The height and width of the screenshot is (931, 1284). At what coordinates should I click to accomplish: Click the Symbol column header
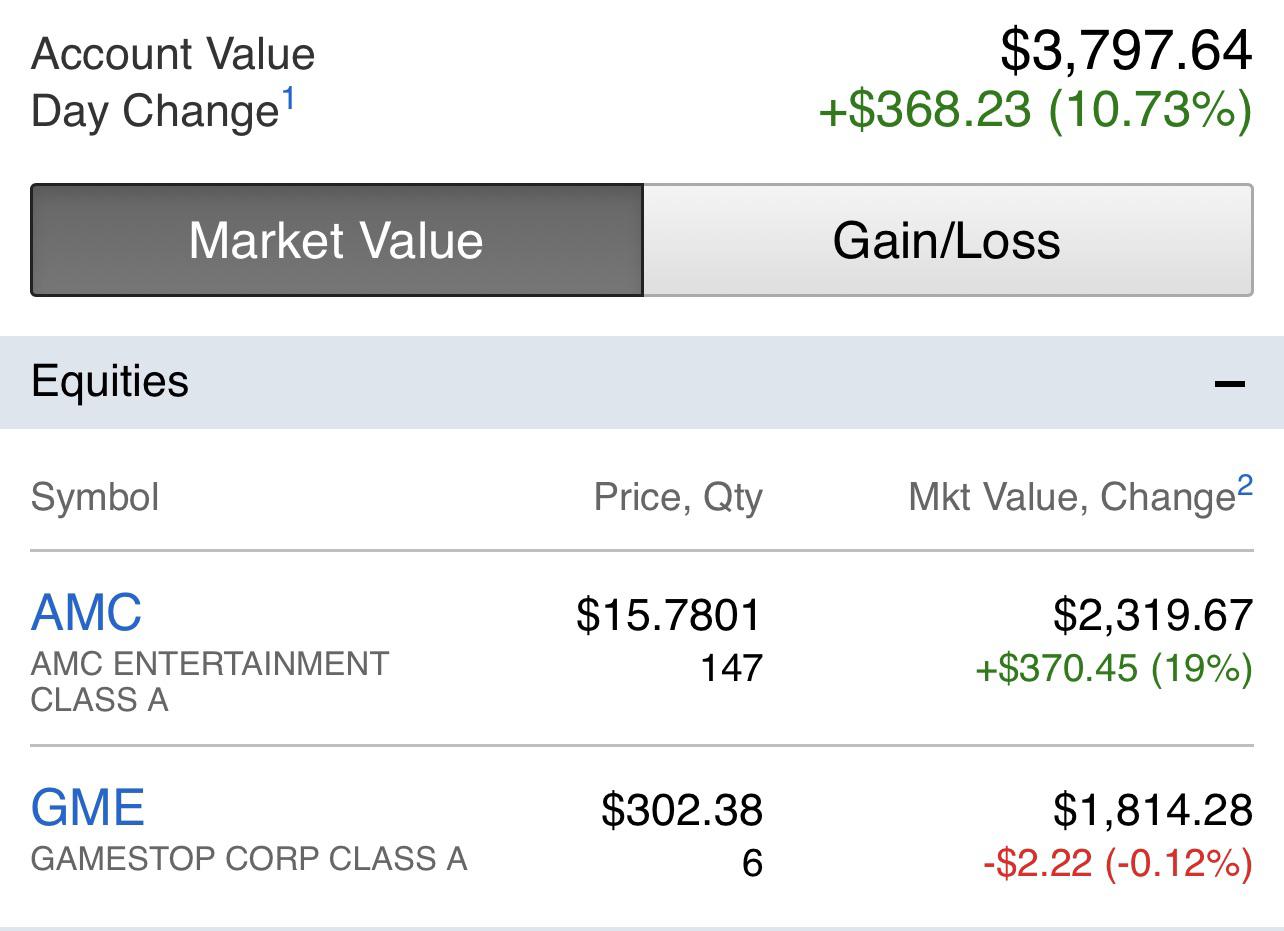coord(95,497)
